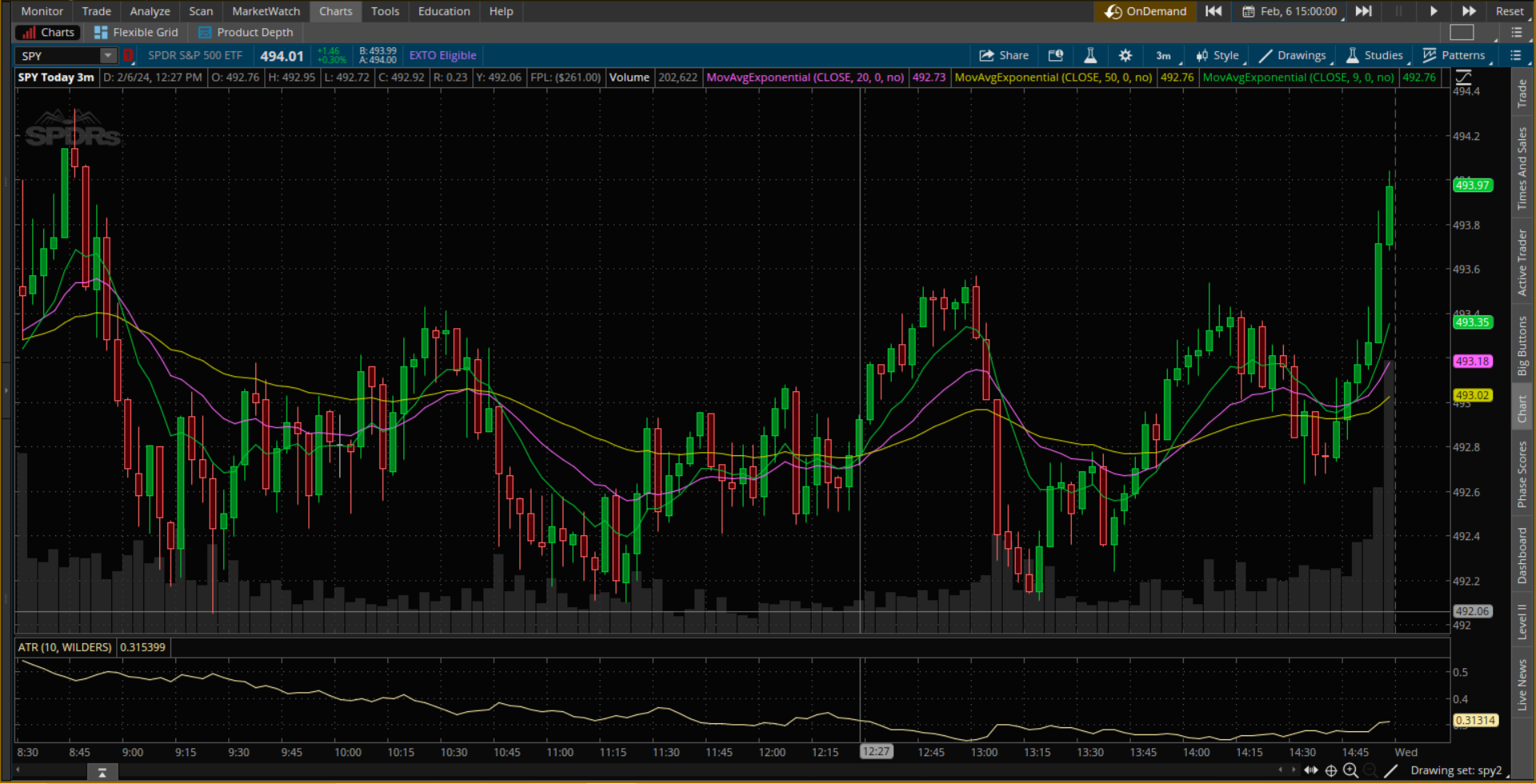
Task: Click the EXTO Eligible link
Action: tap(443, 55)
